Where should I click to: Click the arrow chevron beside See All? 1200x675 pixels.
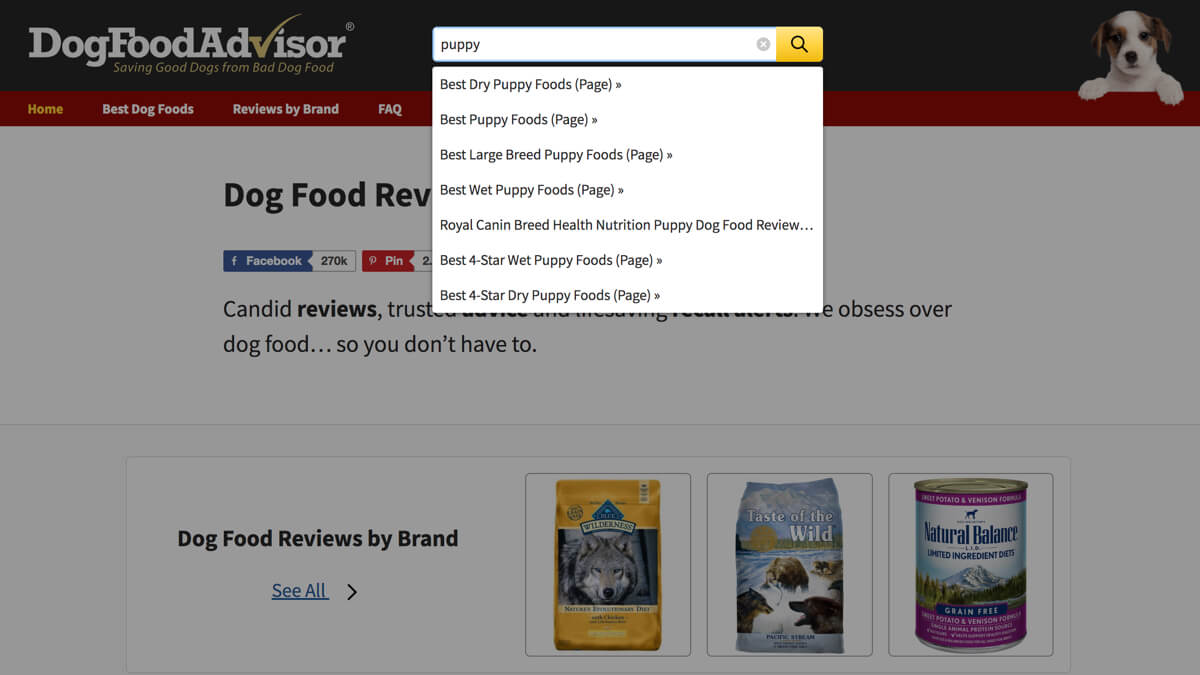351,592
